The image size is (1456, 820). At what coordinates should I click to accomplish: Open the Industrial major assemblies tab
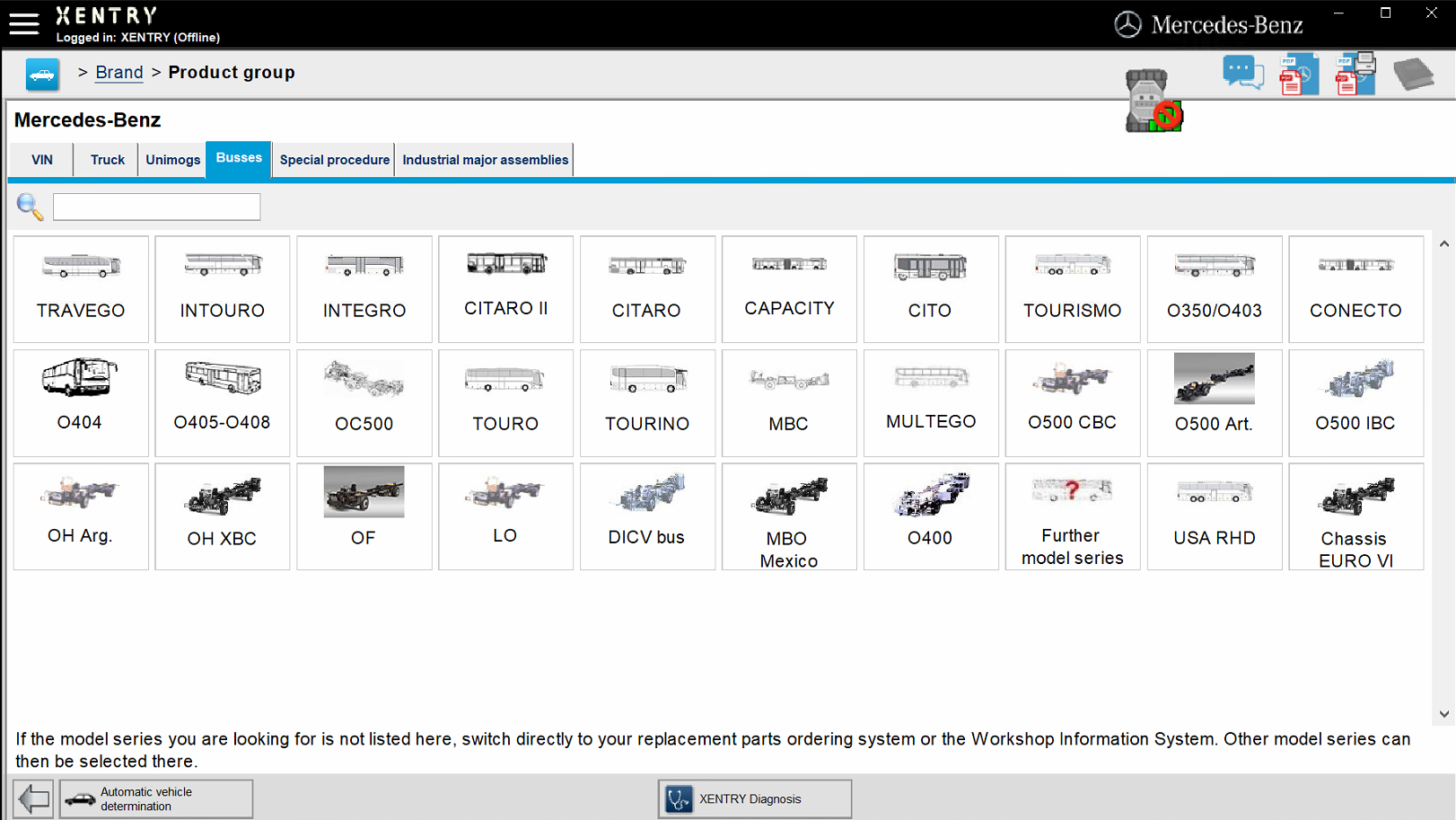click(x=485, y=159)
